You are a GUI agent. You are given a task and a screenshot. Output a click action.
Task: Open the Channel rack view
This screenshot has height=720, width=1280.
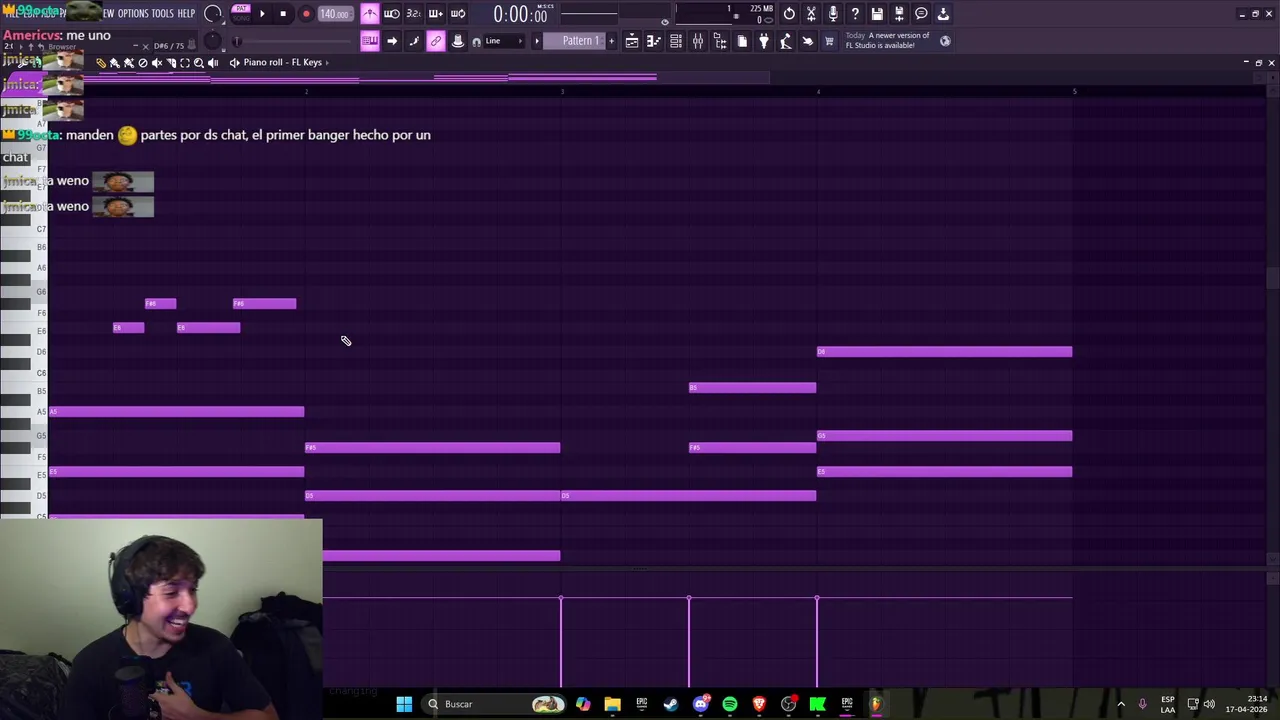tap(676, 41)
